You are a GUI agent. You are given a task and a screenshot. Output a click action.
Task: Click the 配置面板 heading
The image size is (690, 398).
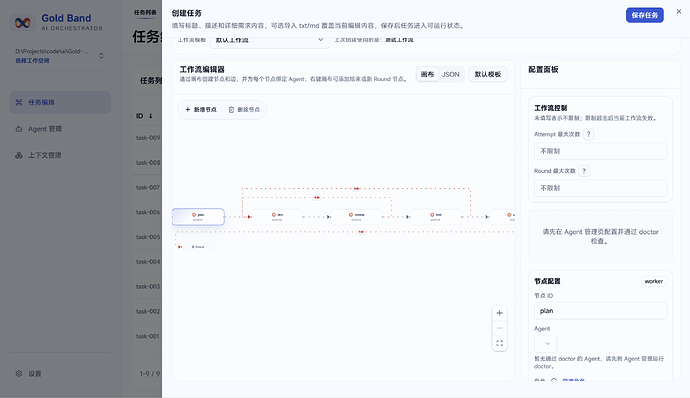click(543, 70)
